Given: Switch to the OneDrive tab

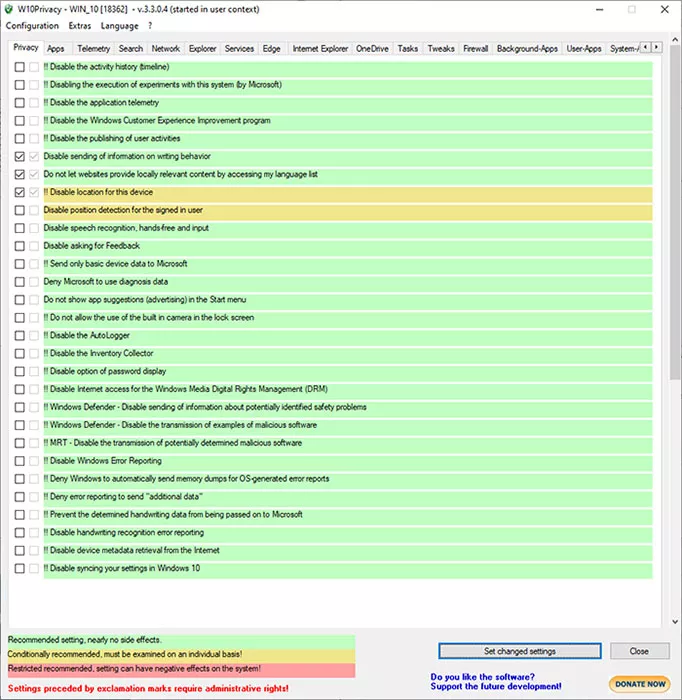Looking at the screenshot, I should coord(372,49).
